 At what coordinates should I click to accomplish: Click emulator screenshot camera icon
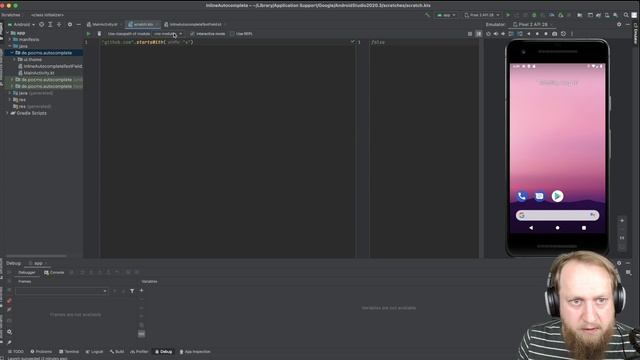pyautogui.click(x=554, y=34)
